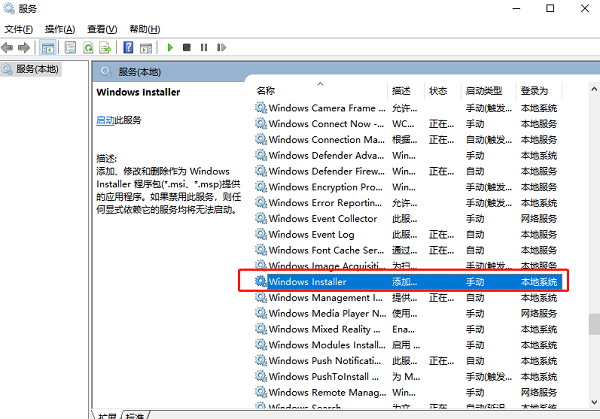Click the Refresh toolbar icon

click(x=88, y=48)
